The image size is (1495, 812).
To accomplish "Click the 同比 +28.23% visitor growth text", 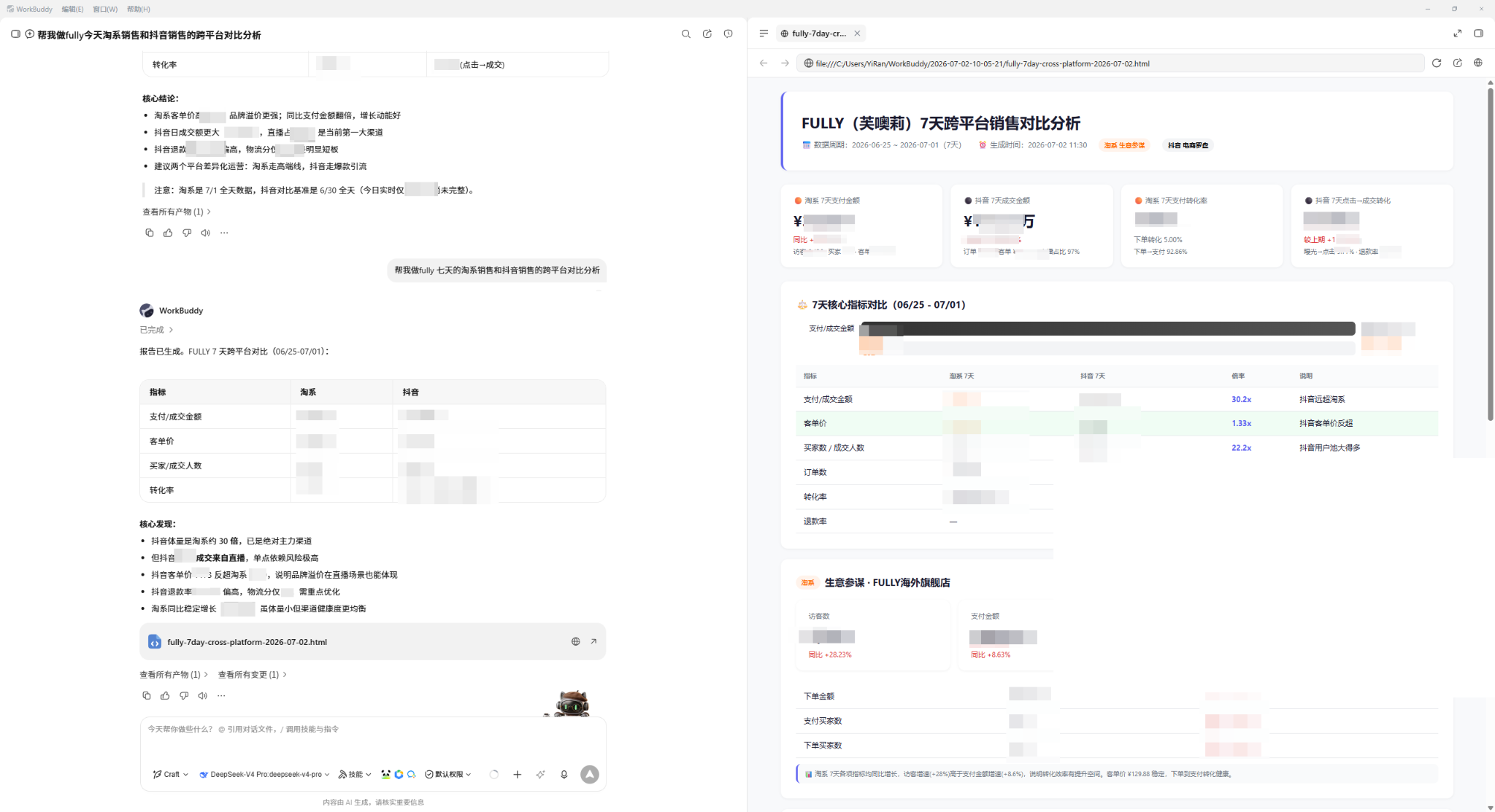I will pyautogui.click(x=829, y=655).
